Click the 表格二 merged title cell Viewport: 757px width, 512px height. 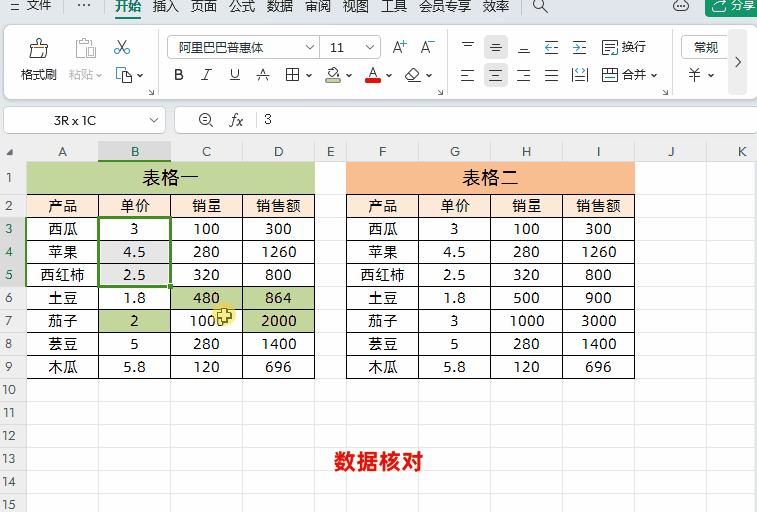490,178
